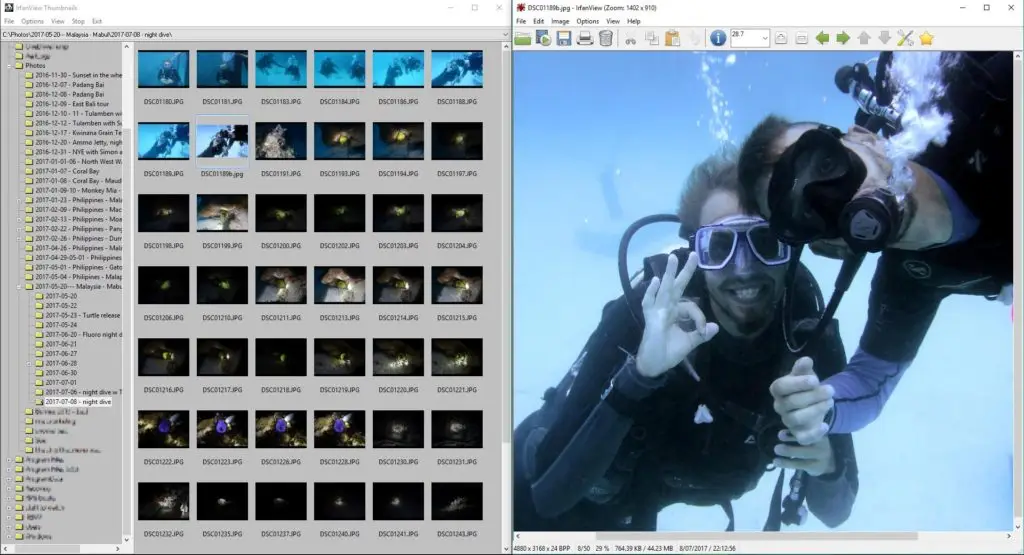Viewport: 1024px width, 555px height.
Task: Click the yellow star About icon
Action: [x=926, y=38]
